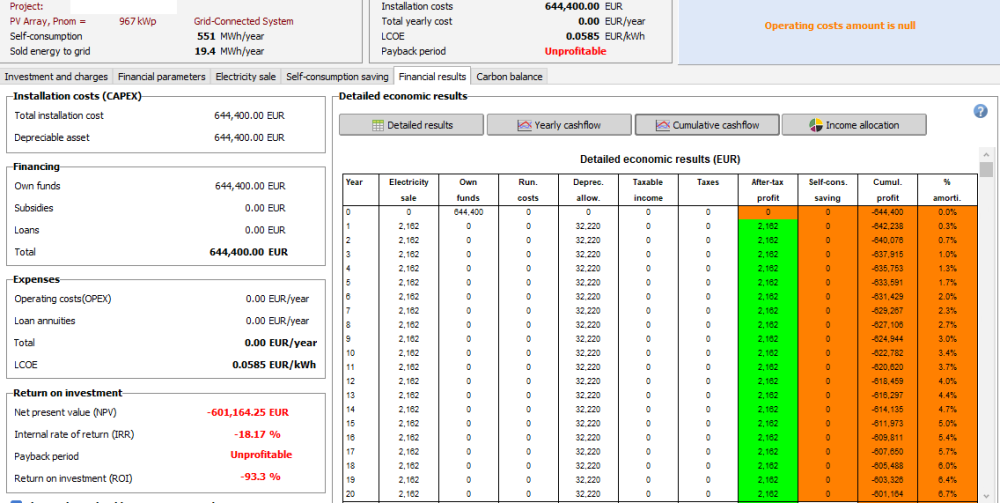Select the Financial results tab
Image resolution: width=1000 pixels, height=503 pixels.
click(431, 76)
